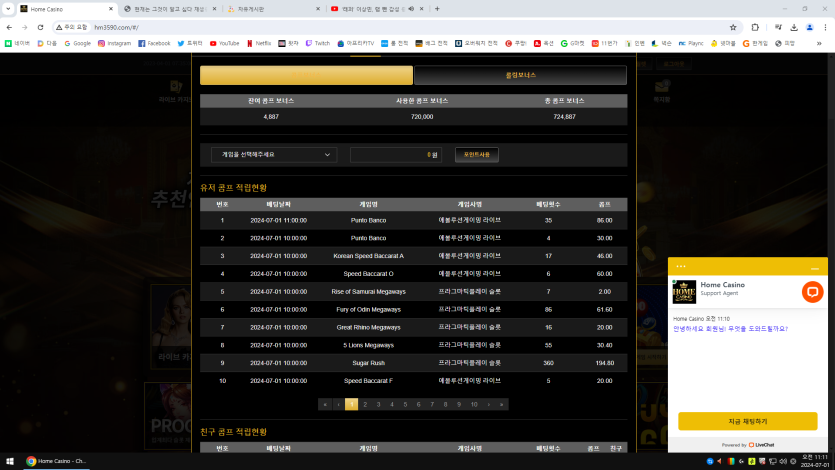Open the Netflix bookmark
835x470 pixels.
click(259, 43)
